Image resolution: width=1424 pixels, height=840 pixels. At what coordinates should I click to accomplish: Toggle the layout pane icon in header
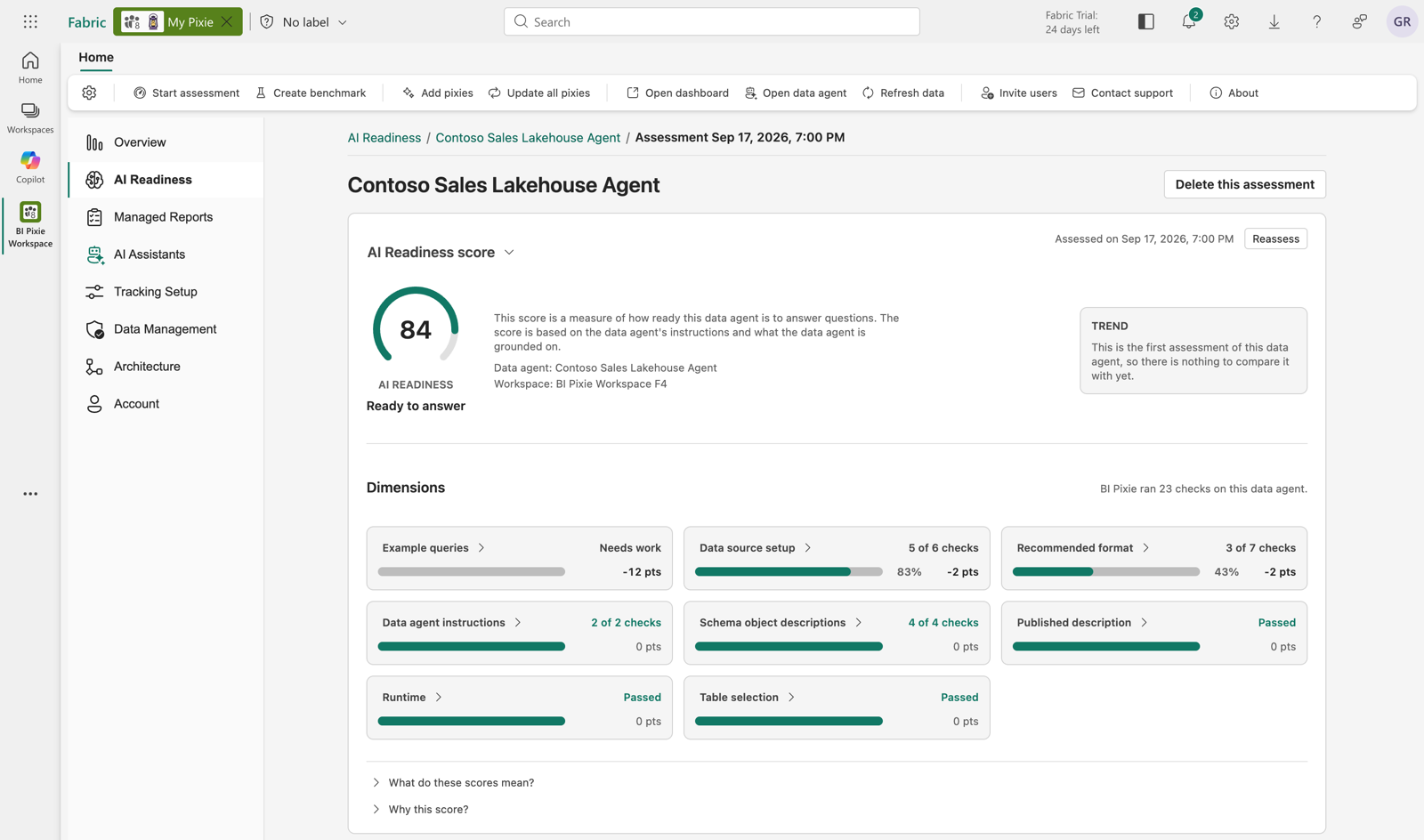tap(1146, 21)
